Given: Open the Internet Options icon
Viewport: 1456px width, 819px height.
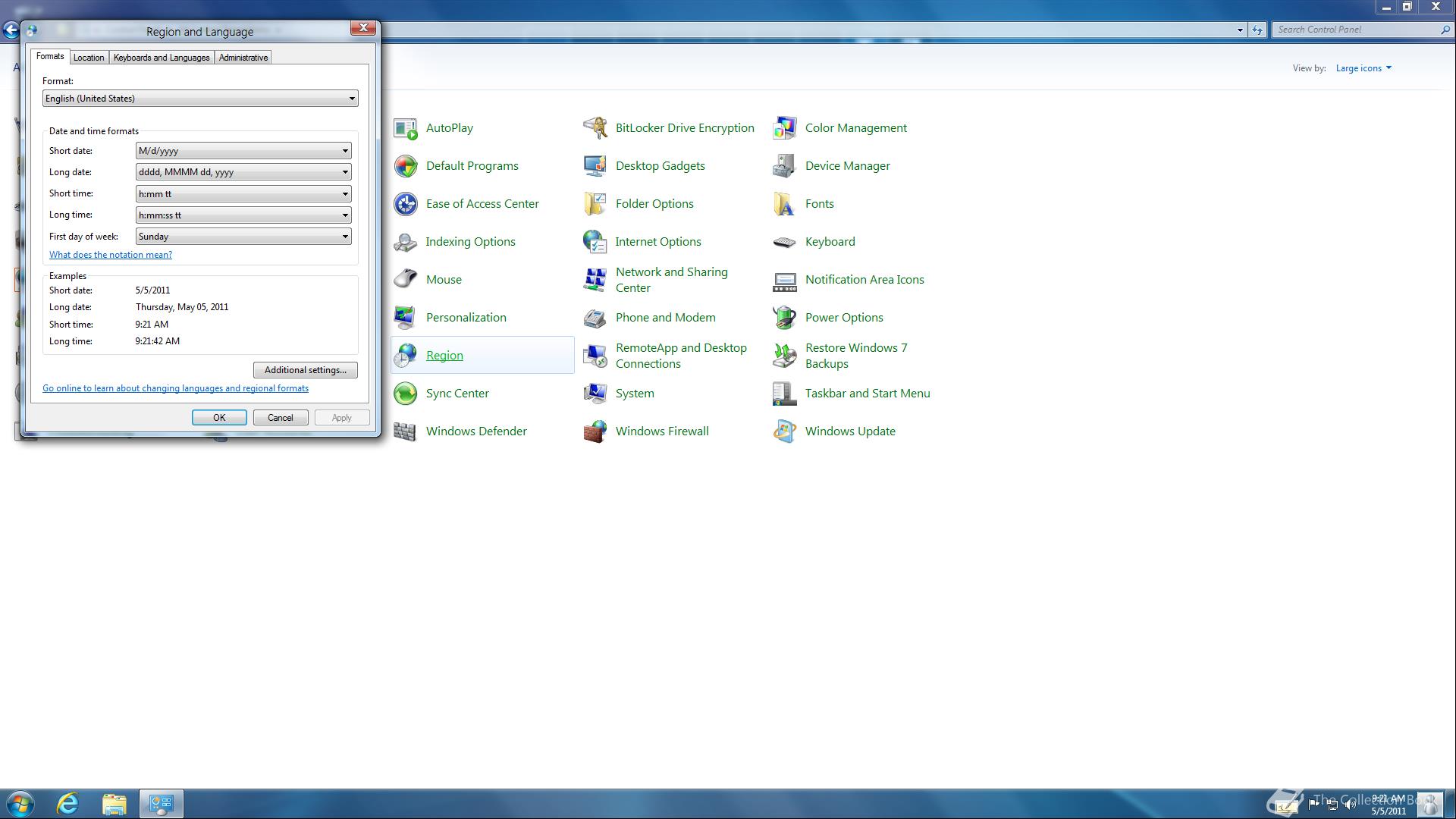Looking at the screenshot, I should (595, 242).
